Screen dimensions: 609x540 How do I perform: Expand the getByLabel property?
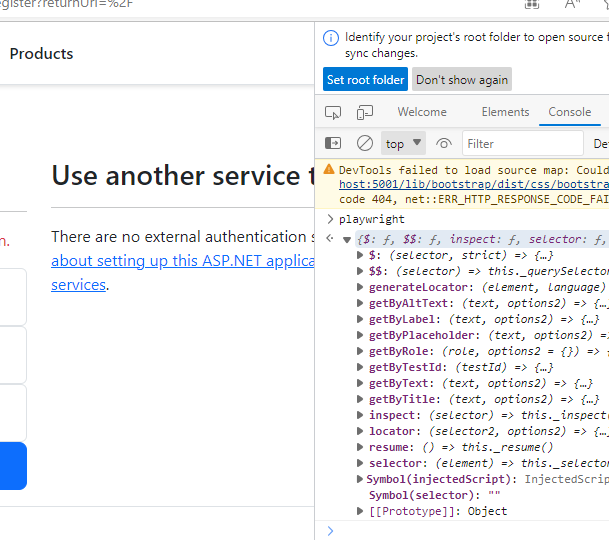click(x=360, y=319)
